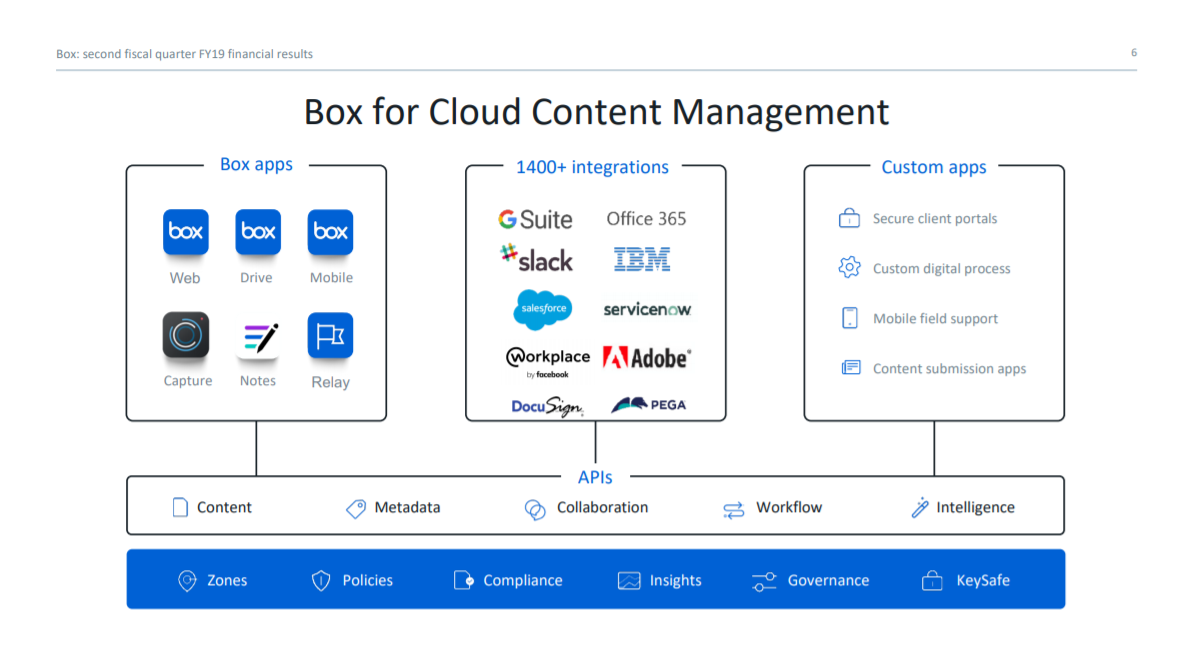Click the Mobile field support phone icon
The height and width of the screenshot is (668, 1192).
(850, 318)
